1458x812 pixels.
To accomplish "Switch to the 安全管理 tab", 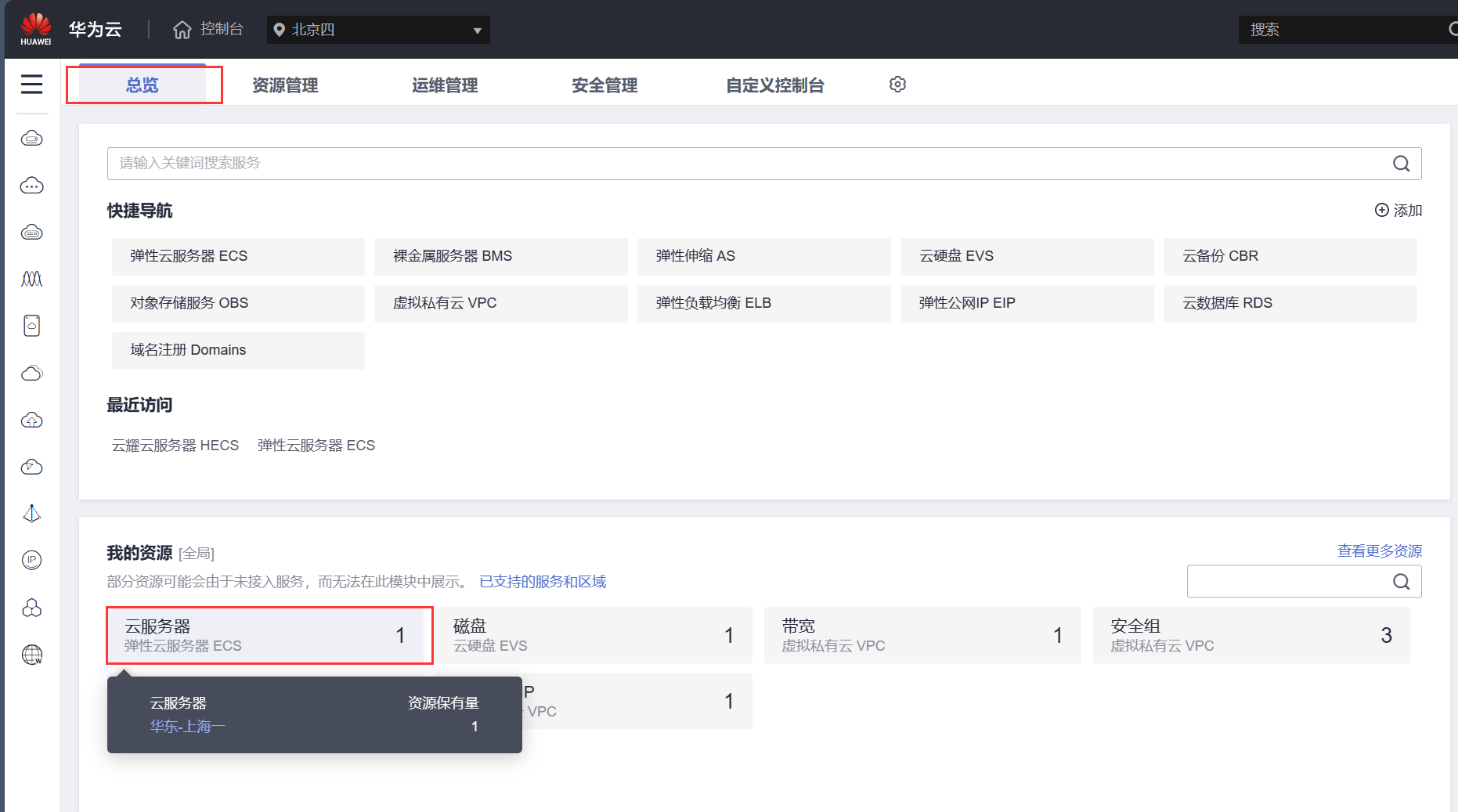I will (604, 85).
